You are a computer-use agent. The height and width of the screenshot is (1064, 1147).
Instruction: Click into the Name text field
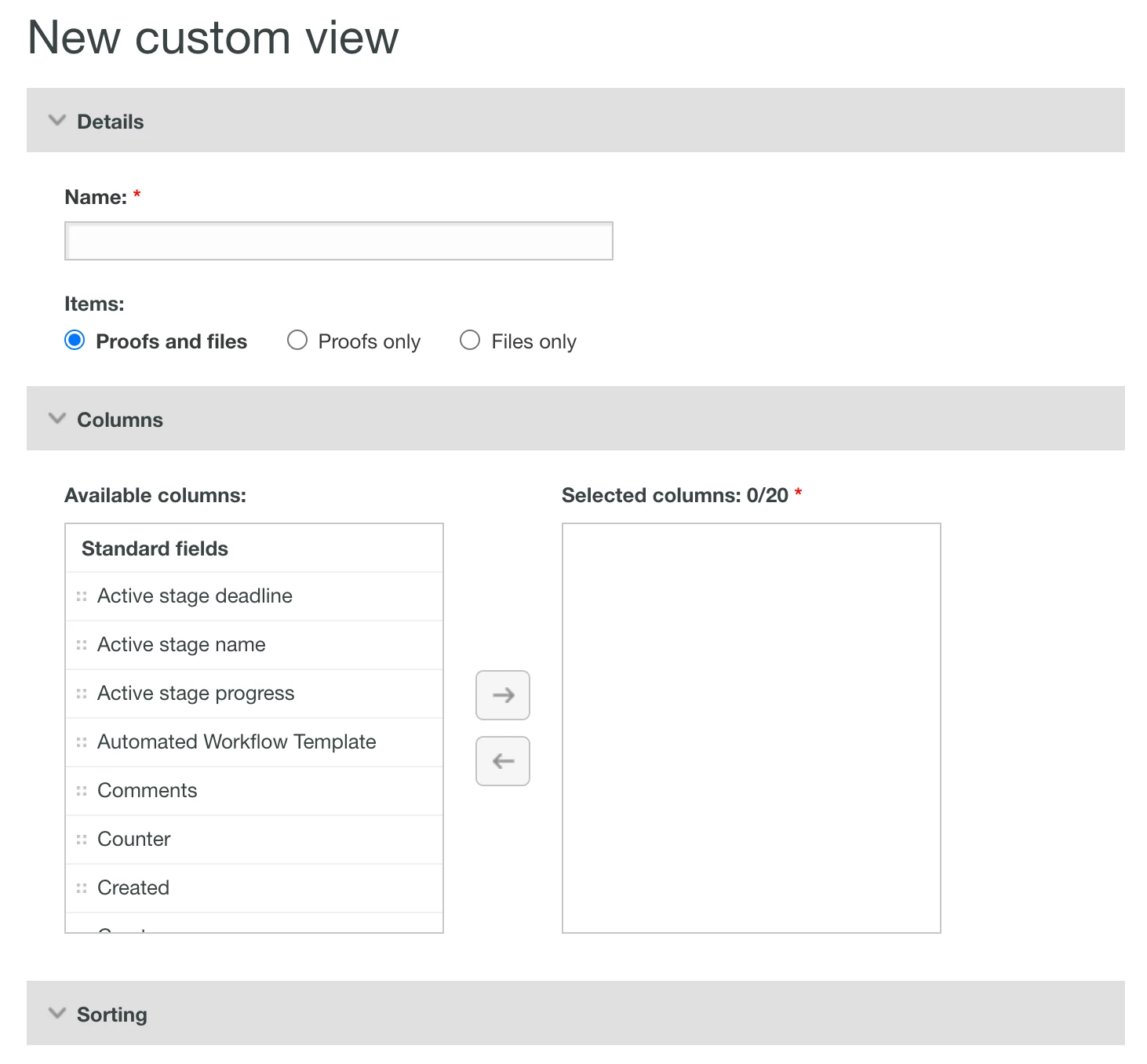pos(339,241)
